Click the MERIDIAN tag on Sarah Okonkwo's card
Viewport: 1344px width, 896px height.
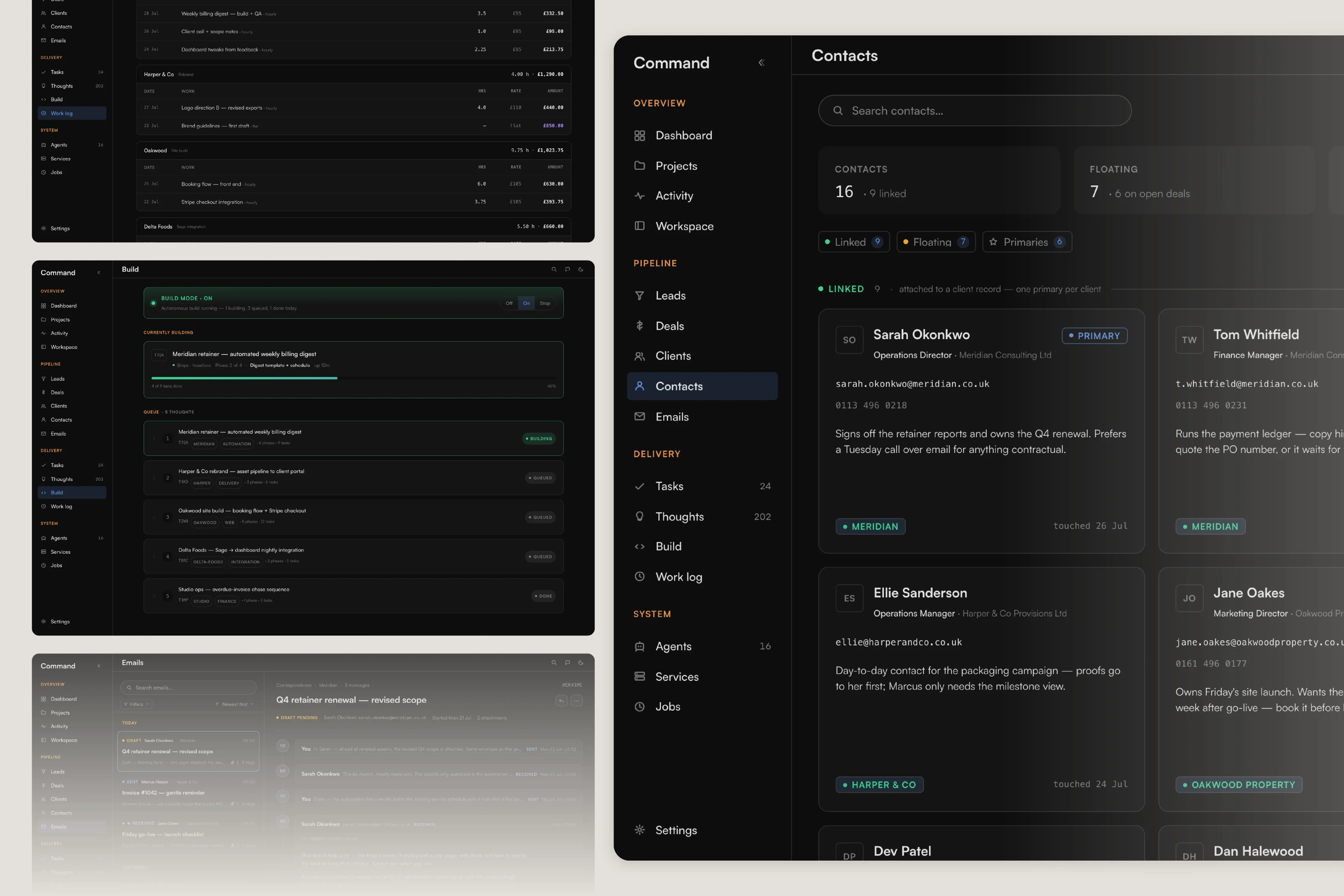click(870, 526)
